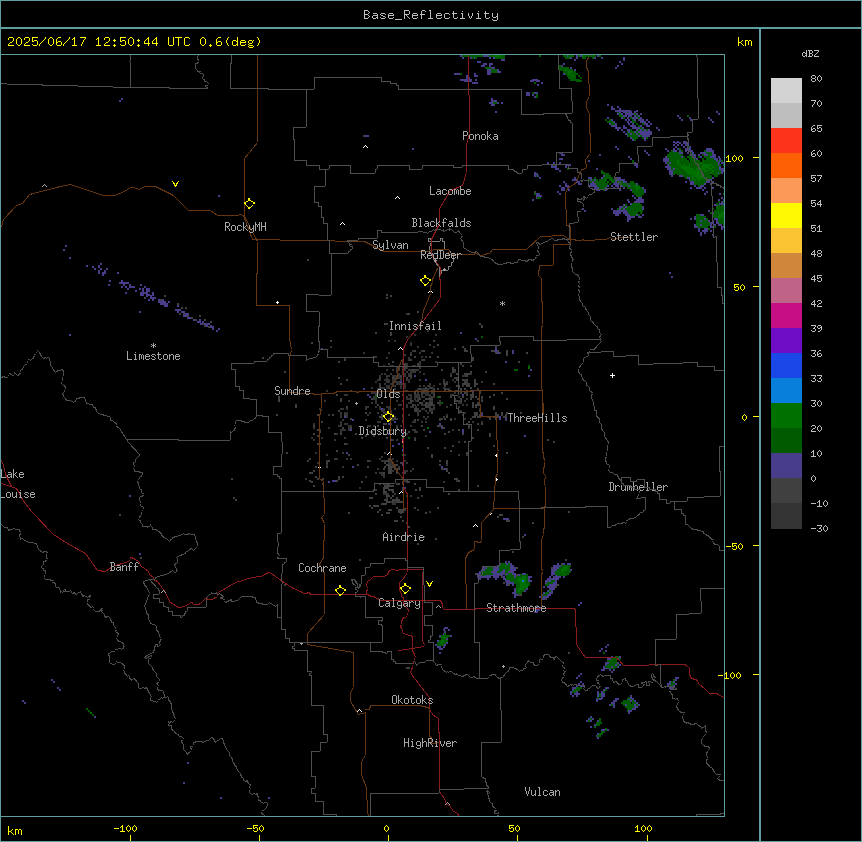Select the RockyMH label
This screenshot has width=862, height=842.
point(245,227)
